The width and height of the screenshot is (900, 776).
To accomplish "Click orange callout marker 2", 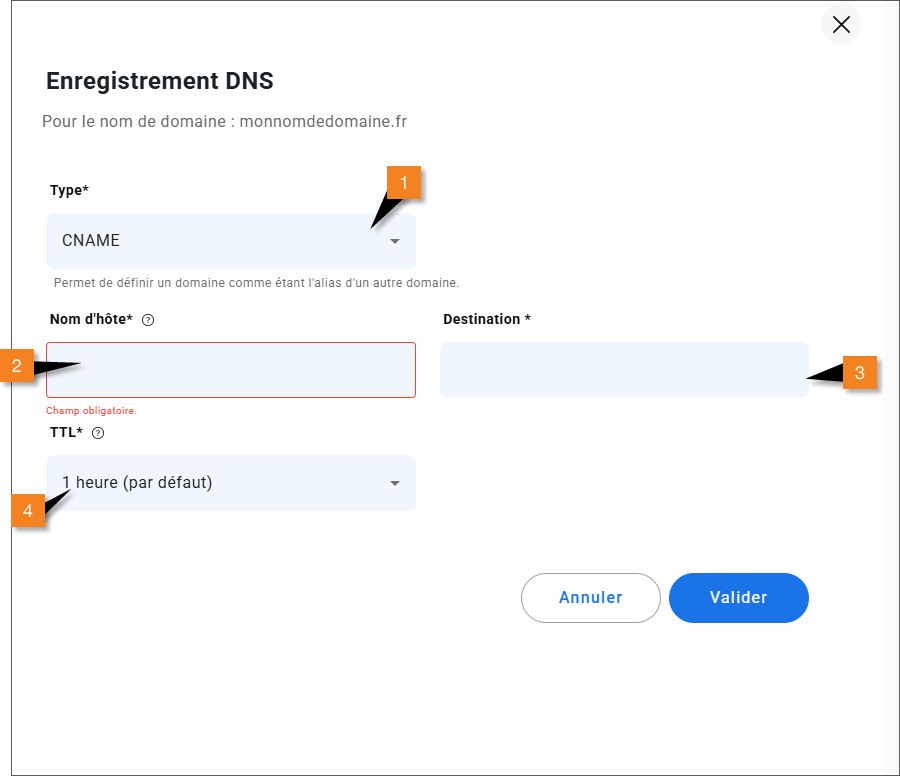I will [x=17, y=365].
